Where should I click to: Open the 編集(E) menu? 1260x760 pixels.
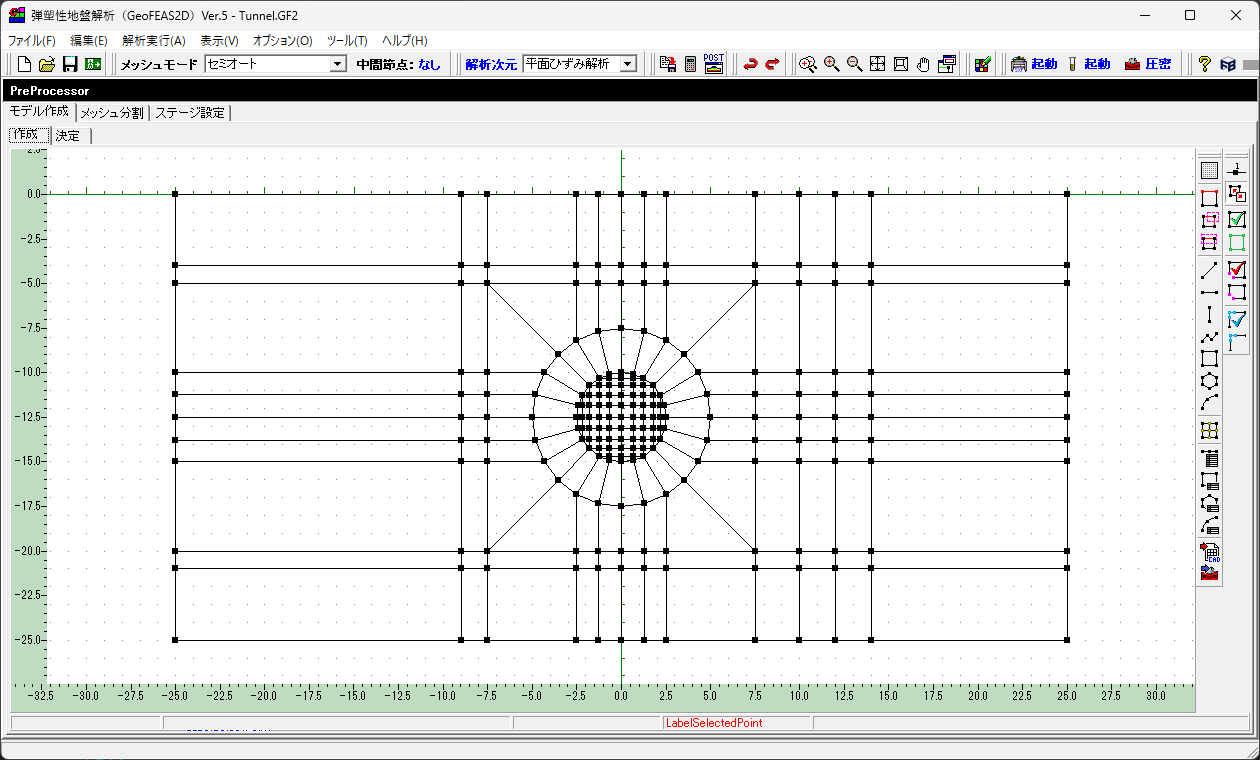tap(89, 41)
